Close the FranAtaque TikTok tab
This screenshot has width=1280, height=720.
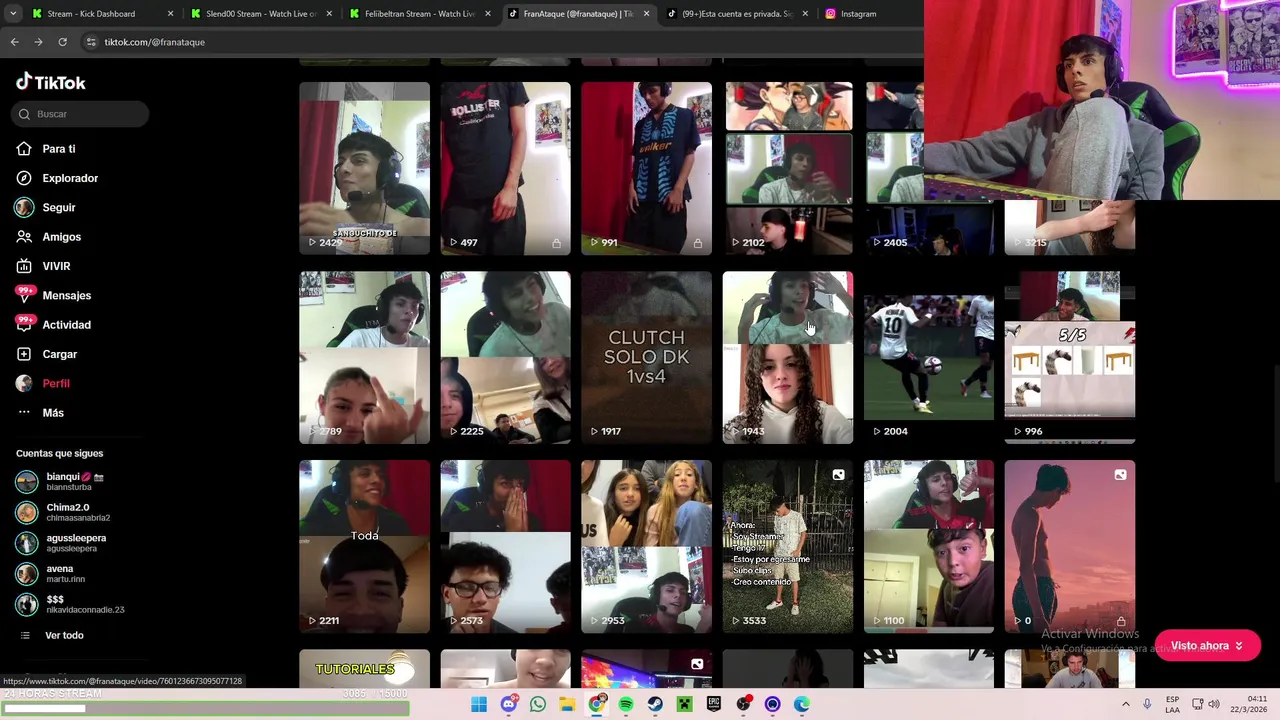(x=646, y=14)
